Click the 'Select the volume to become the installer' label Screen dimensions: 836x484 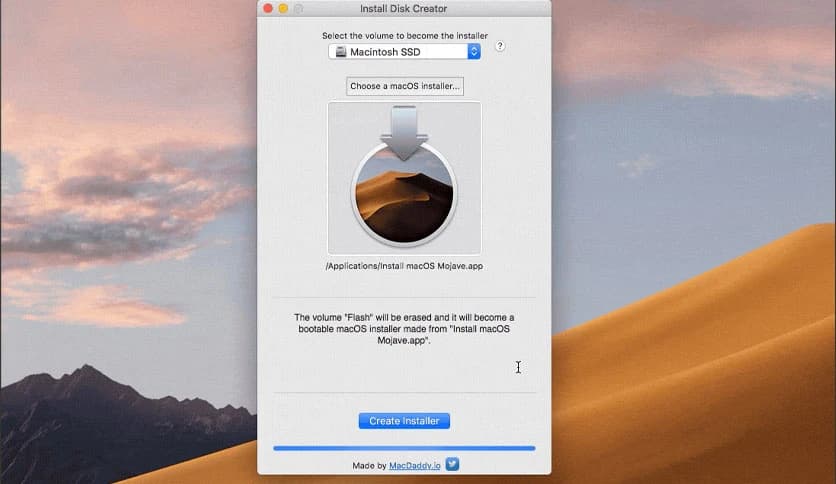[x=405, y=36]
